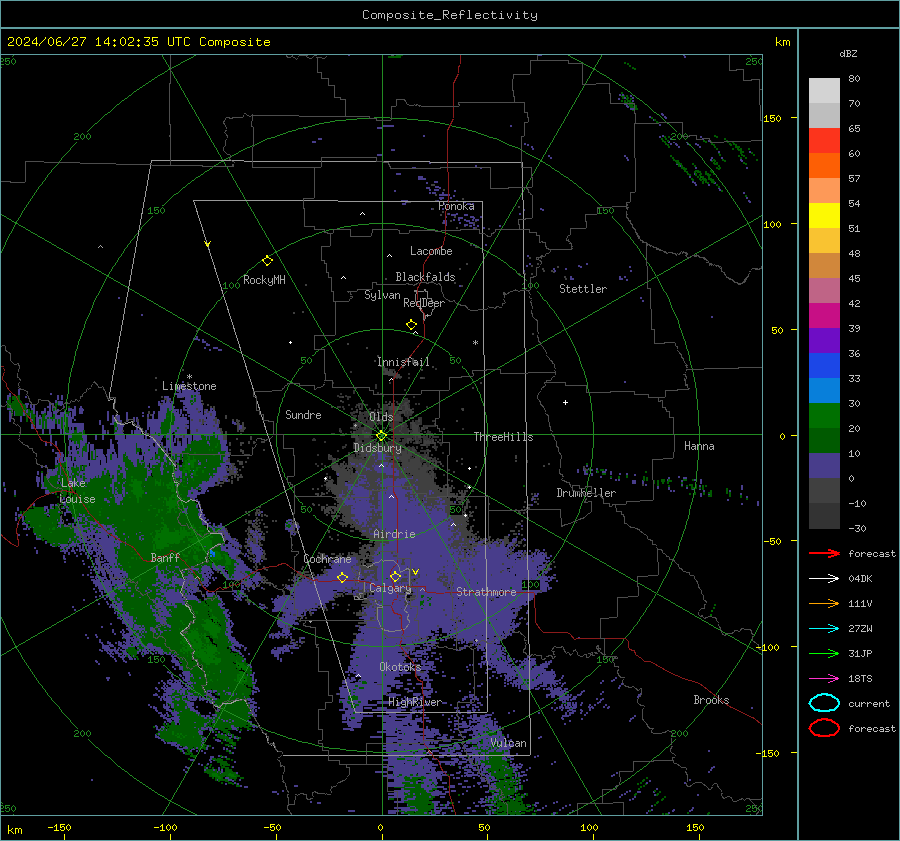Click the yellow diamond marker above Calgary
The image size is (900, 841).
(395, 576)
